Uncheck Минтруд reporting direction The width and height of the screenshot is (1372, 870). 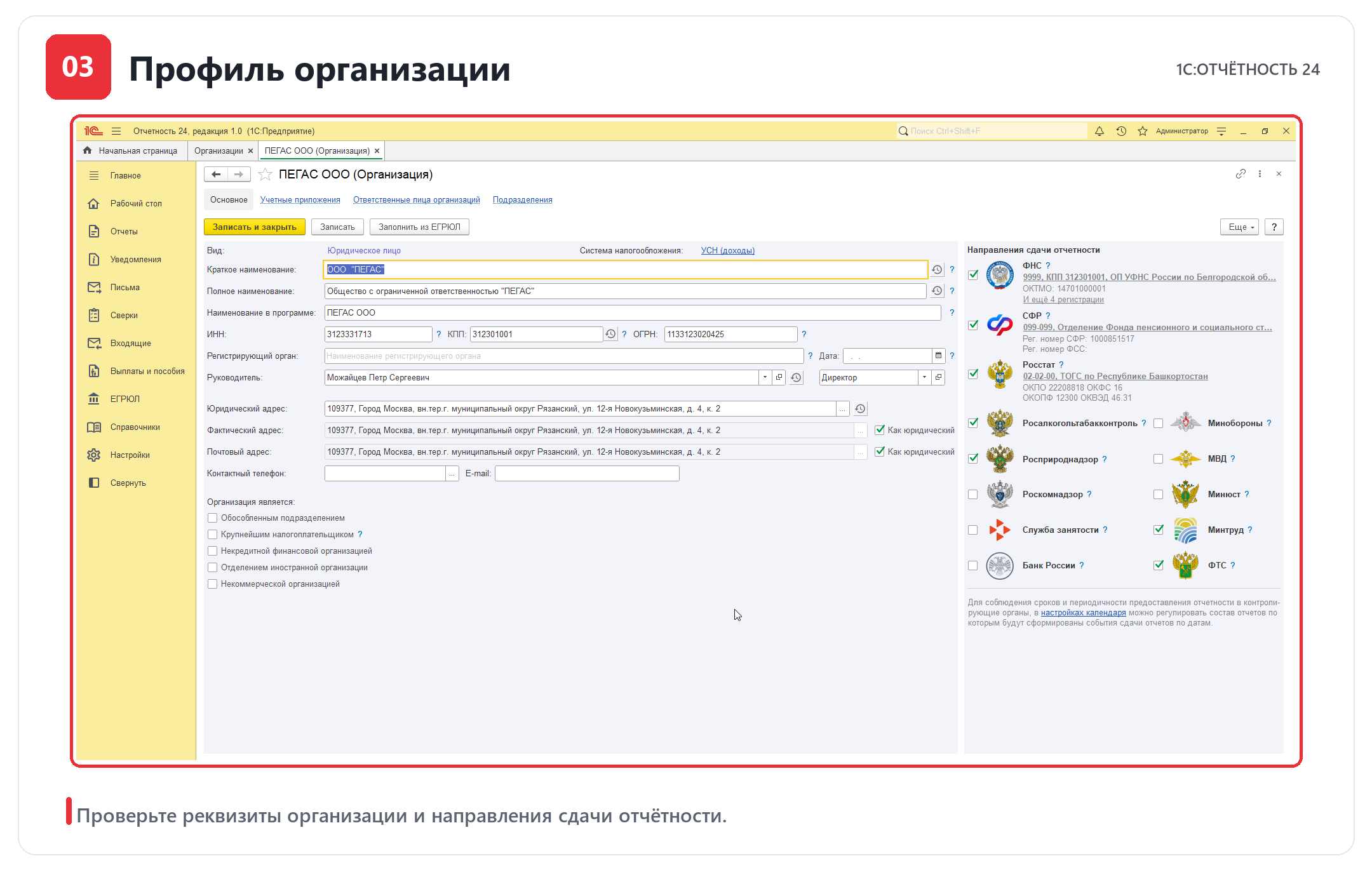coord(1159,530)
